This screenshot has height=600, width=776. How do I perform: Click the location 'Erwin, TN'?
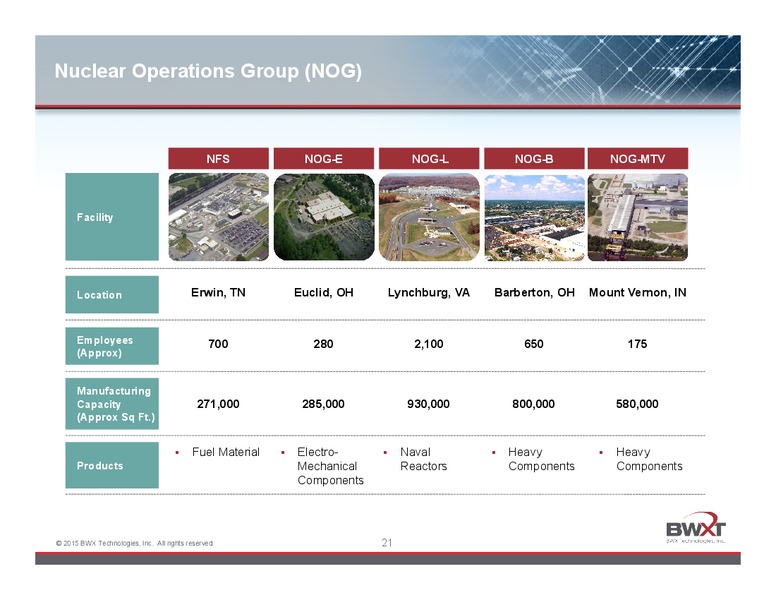coord(218,293)
